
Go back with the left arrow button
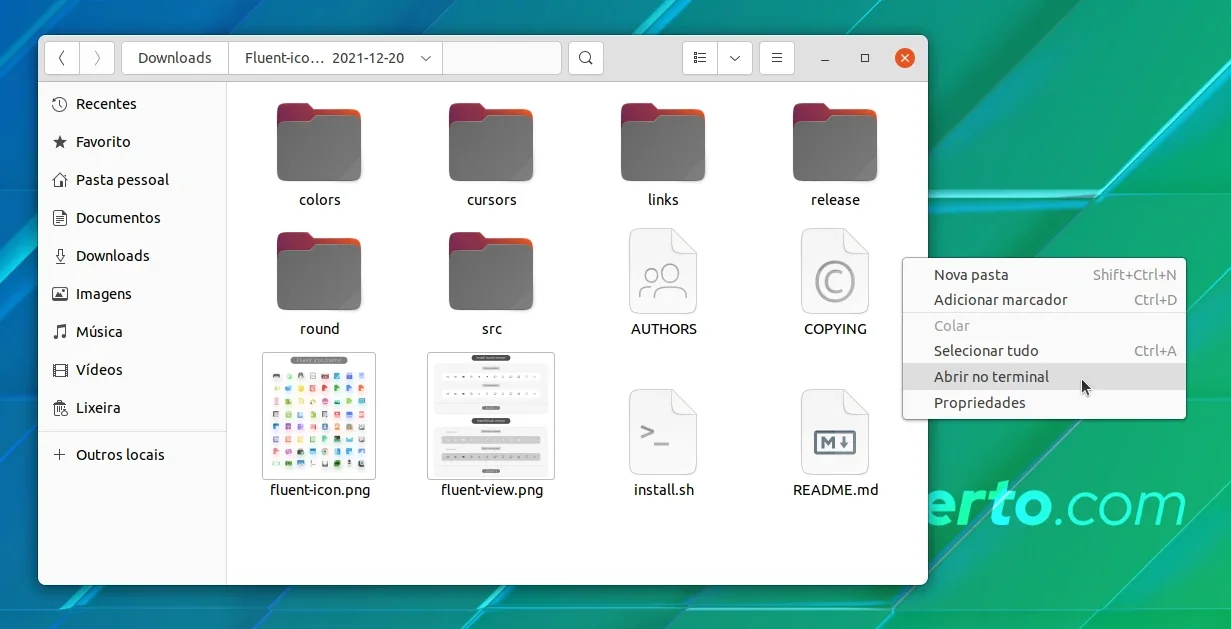(62, 58)
